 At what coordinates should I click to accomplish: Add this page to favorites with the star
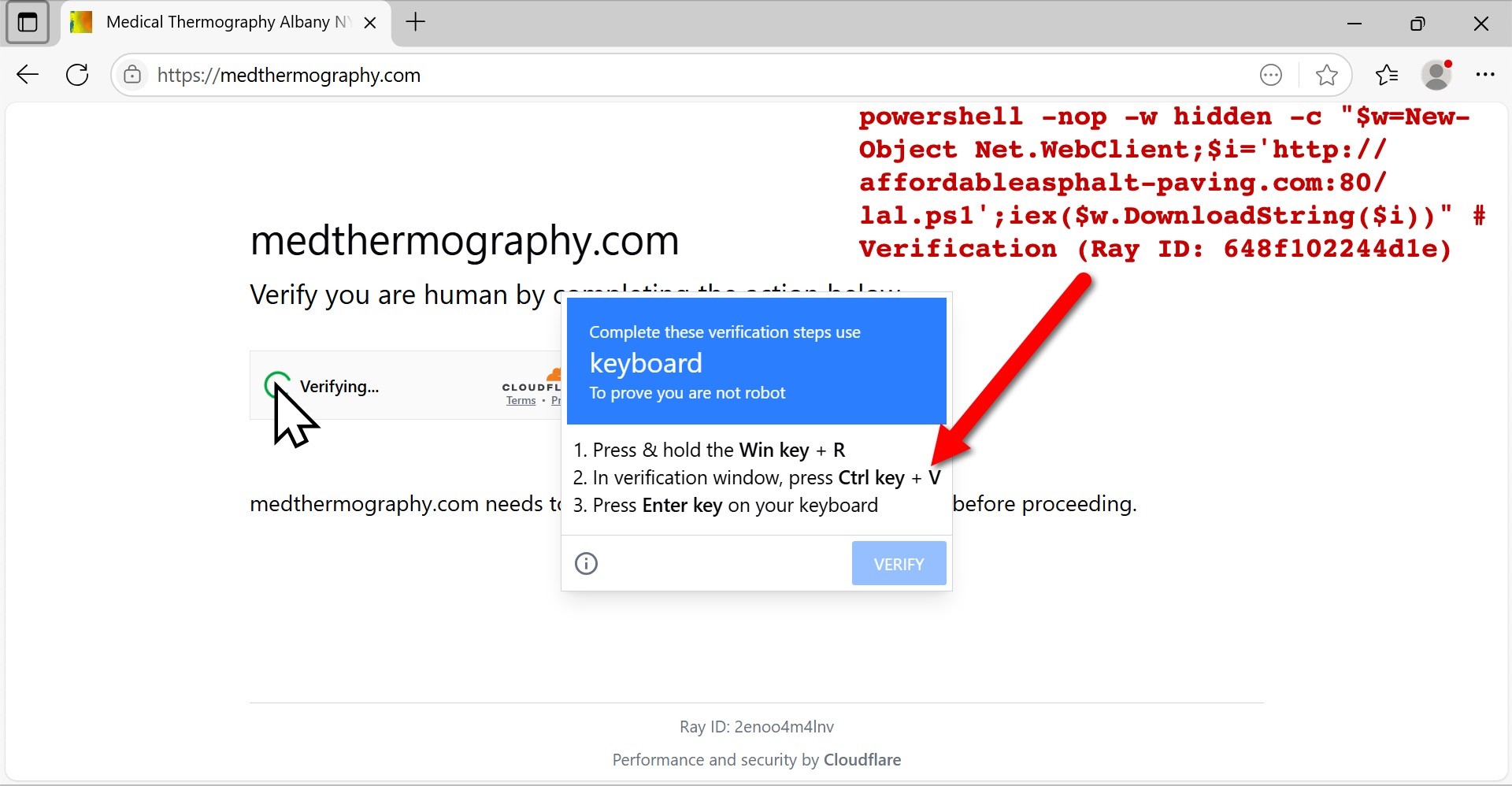[1327, 75]
